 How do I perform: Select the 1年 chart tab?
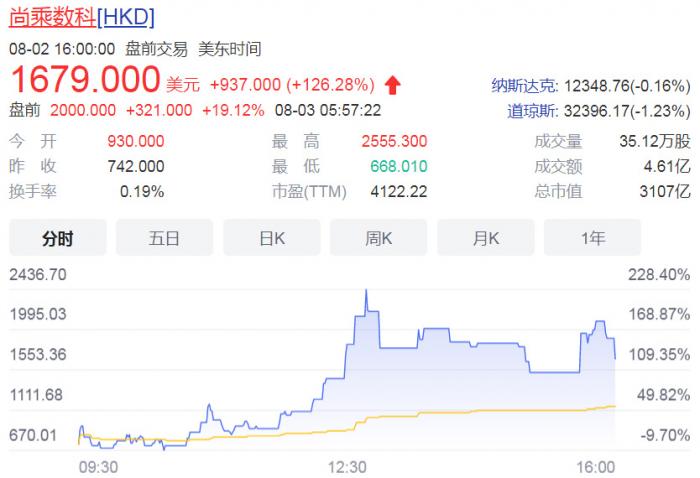click(x=593, y=238)
